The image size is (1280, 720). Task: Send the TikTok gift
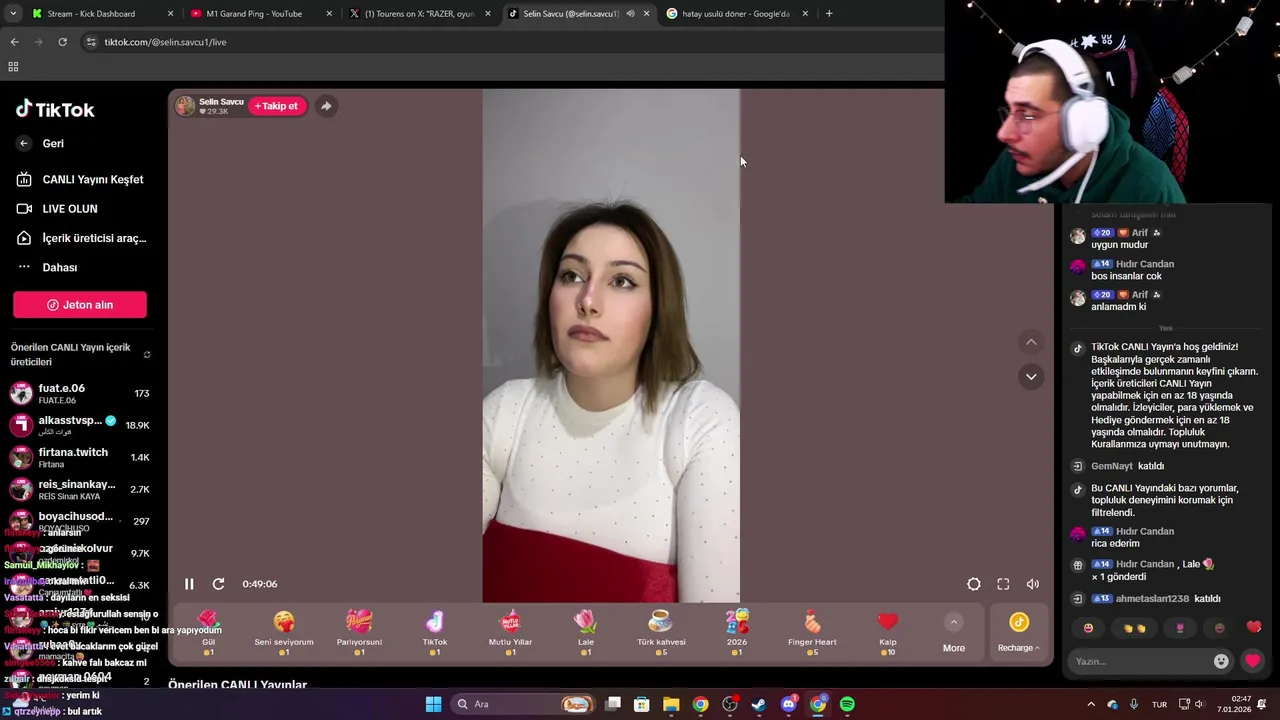[x=435, y=632]
